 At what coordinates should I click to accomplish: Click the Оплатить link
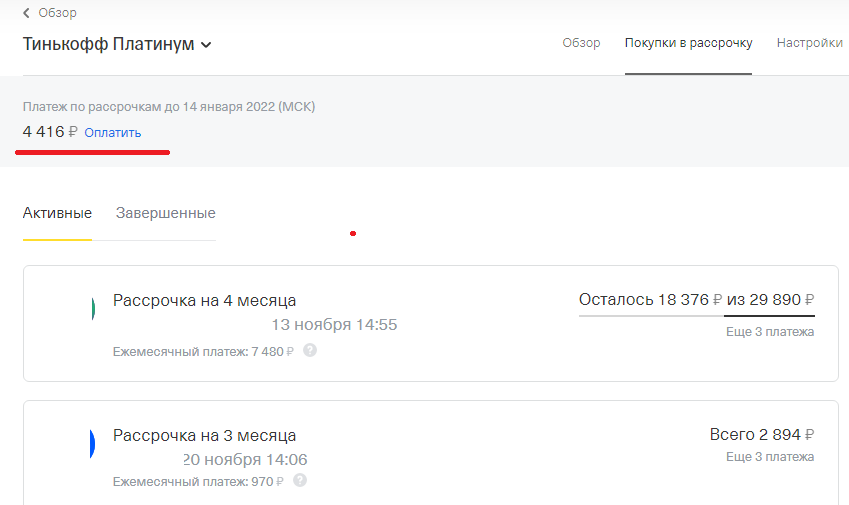(x=113, y=133)
